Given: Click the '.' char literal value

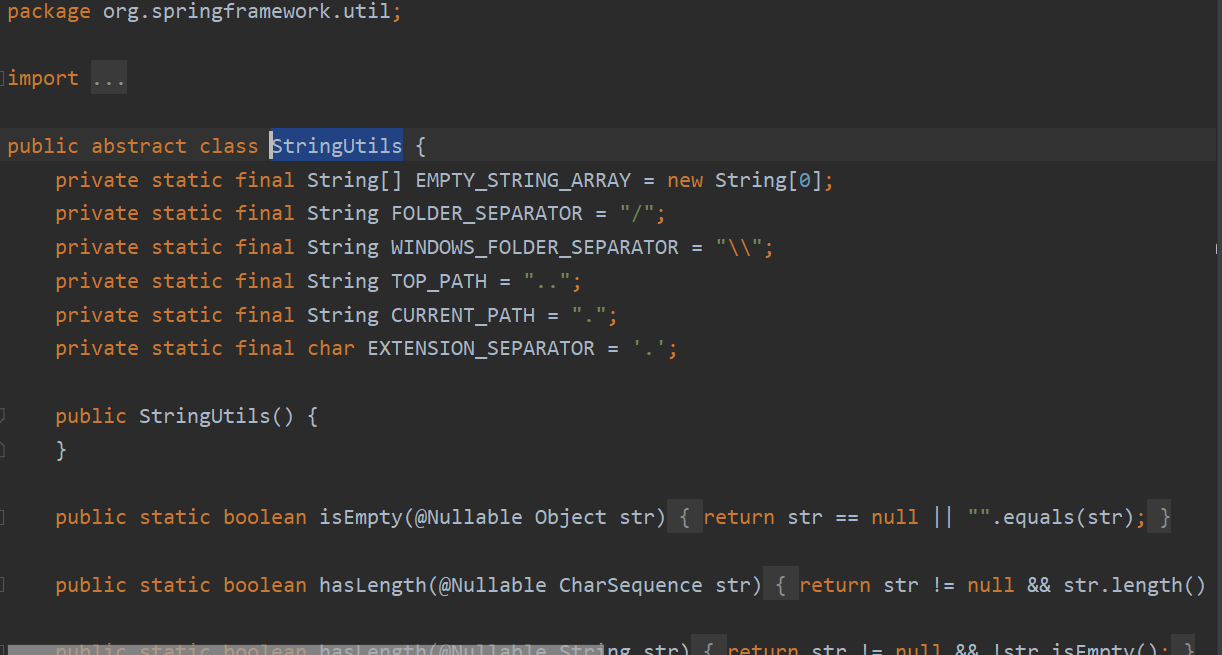Looking at the screenshot, I should (649, 348).
